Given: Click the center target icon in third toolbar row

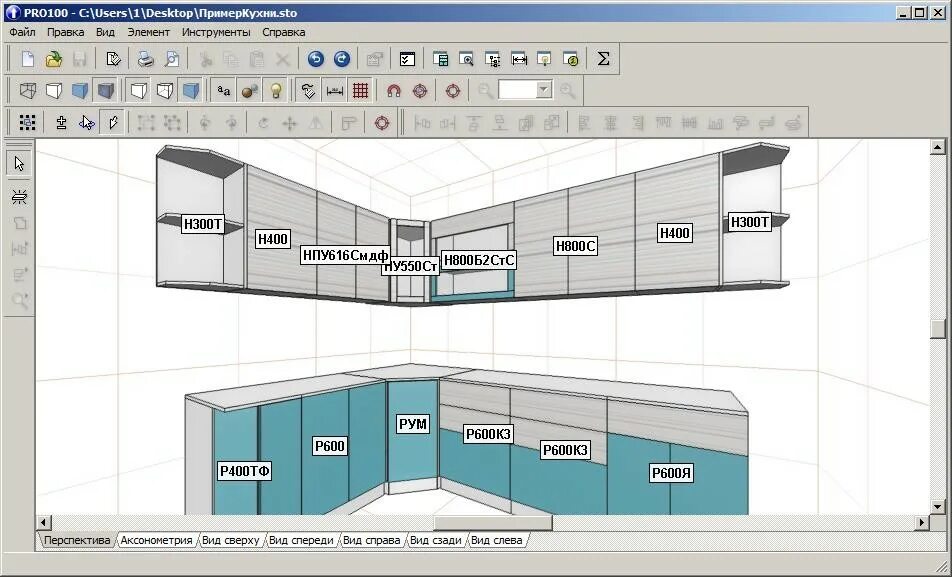Looking at the screenshot, I should 381,123.
